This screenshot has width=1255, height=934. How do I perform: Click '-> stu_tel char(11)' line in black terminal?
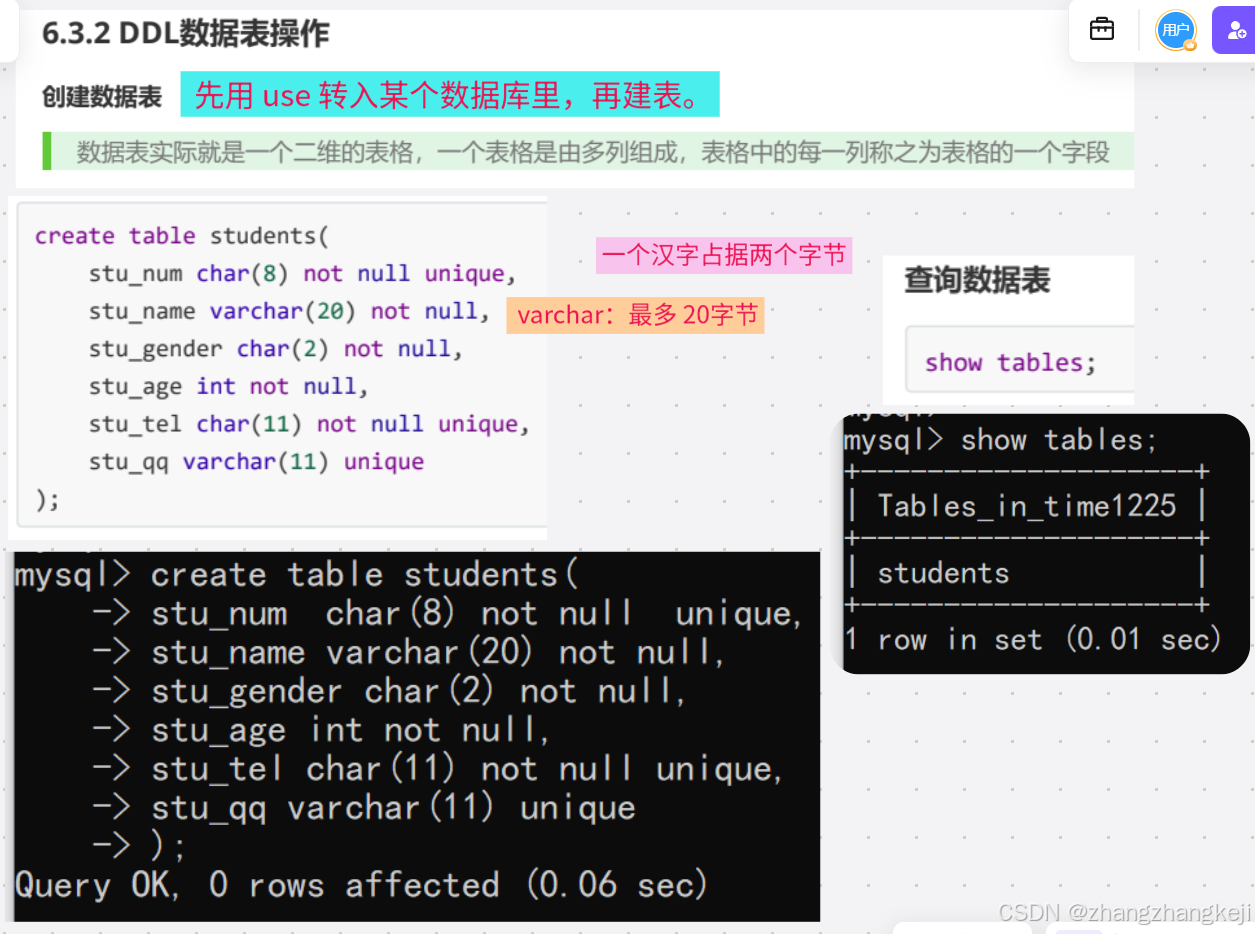point(438,769)
